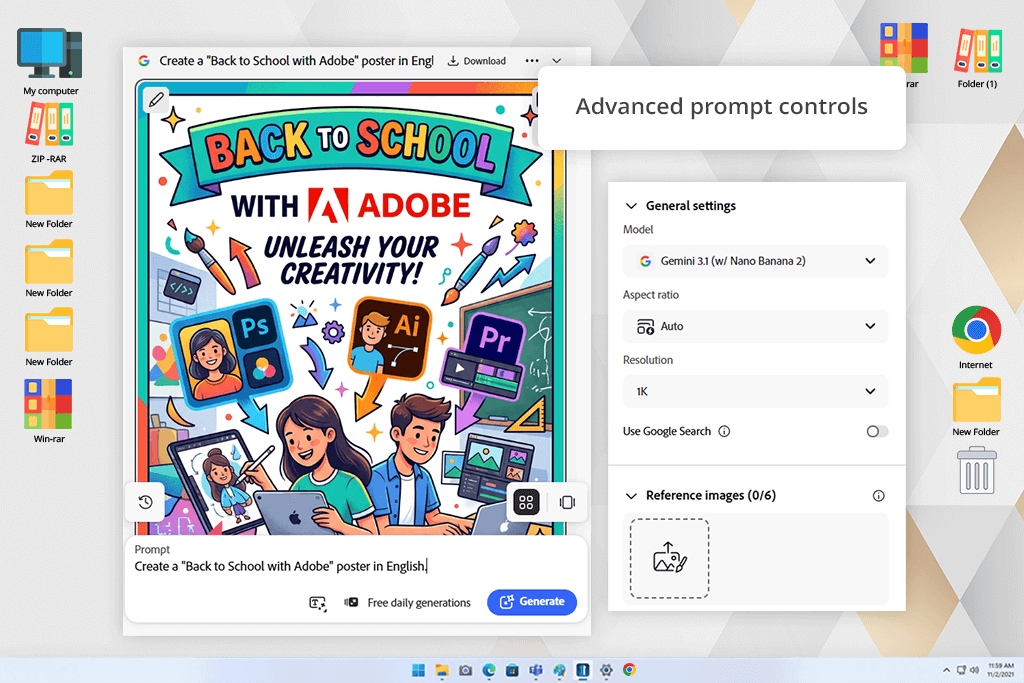This screenshot has height=683, width=1024.
Task: Click the text prompt helper icon
Action: (x=317, y=603)
